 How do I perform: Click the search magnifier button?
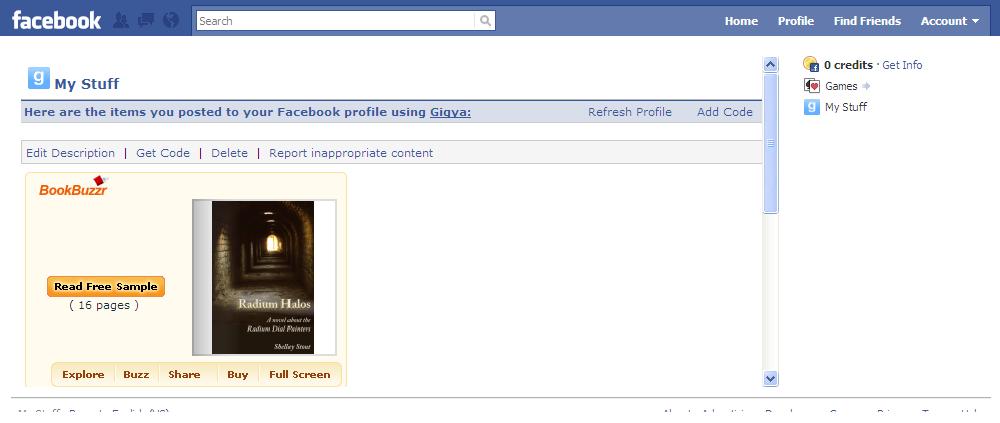[x=485, y=21]
